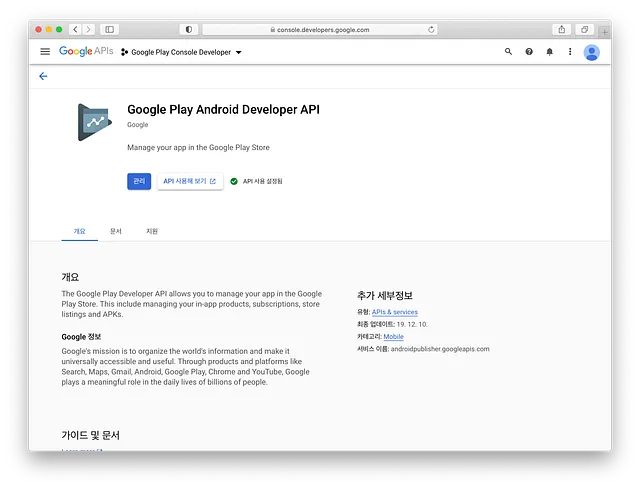Click the privacy shield icon
The width and height of the screenshot is (640, 489).
point(189,29)
